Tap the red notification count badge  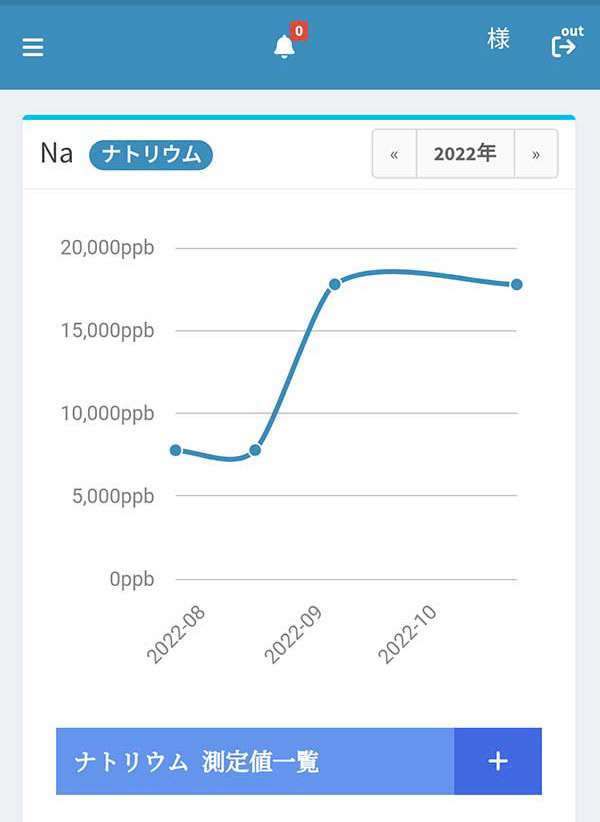click(x=299, y=31)
